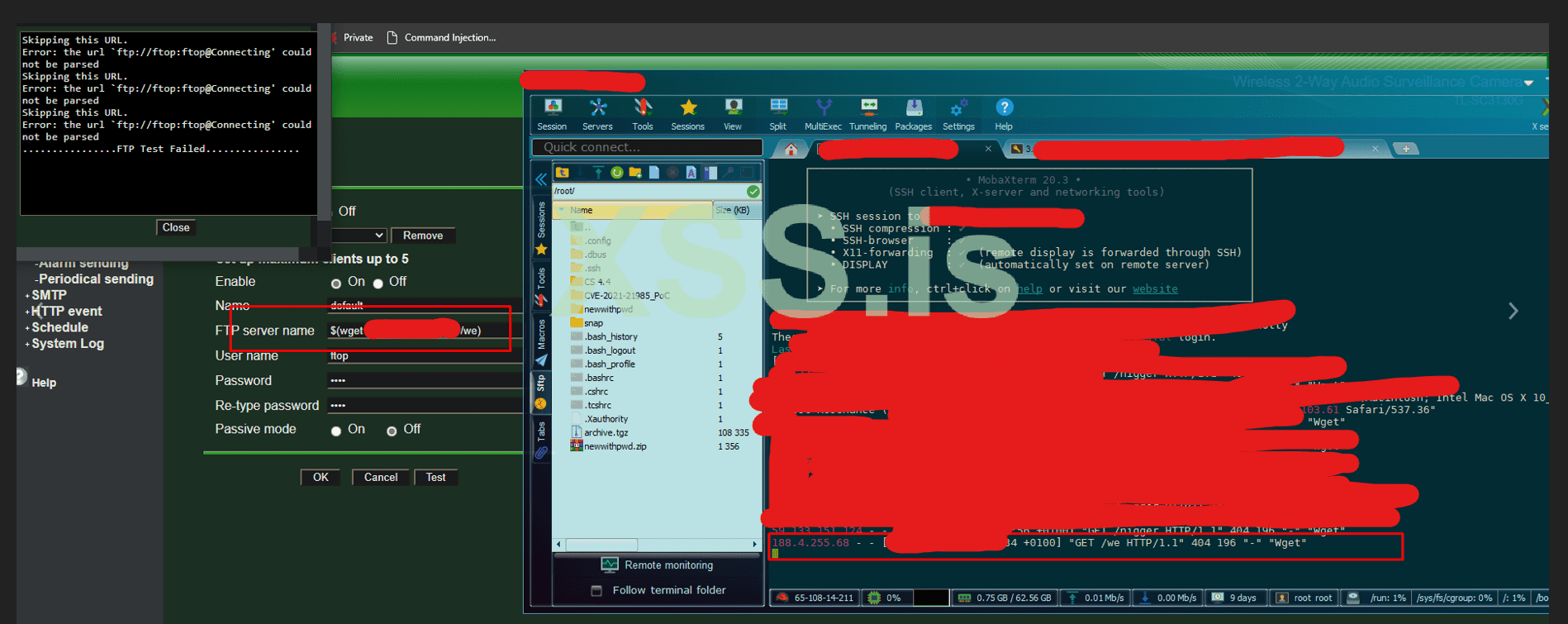Select Passive mode 'On' radio button
The height and width of the screenshot is (624, 1568).
pos(336,431)
